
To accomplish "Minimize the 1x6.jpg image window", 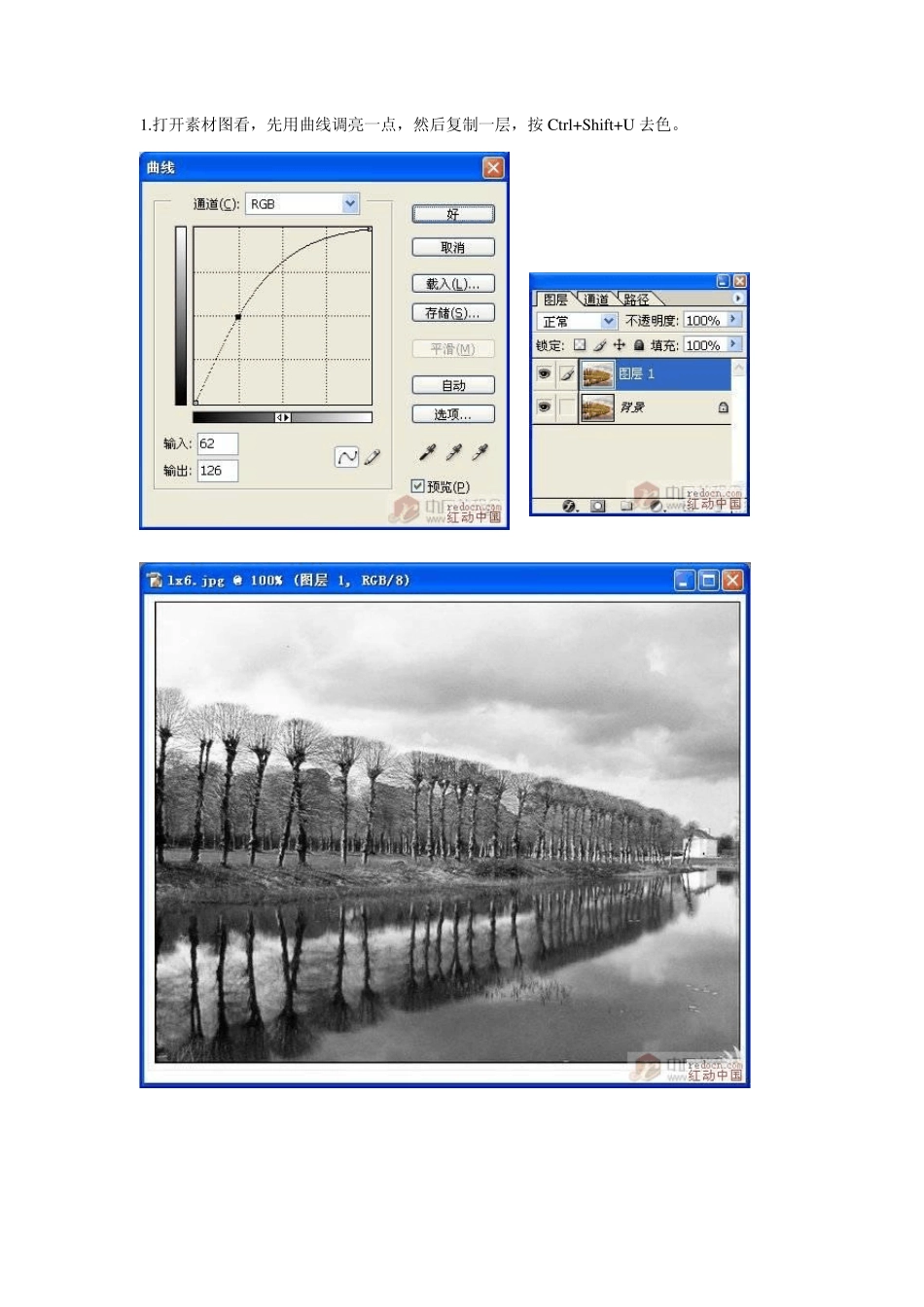I will click(685, 581).
